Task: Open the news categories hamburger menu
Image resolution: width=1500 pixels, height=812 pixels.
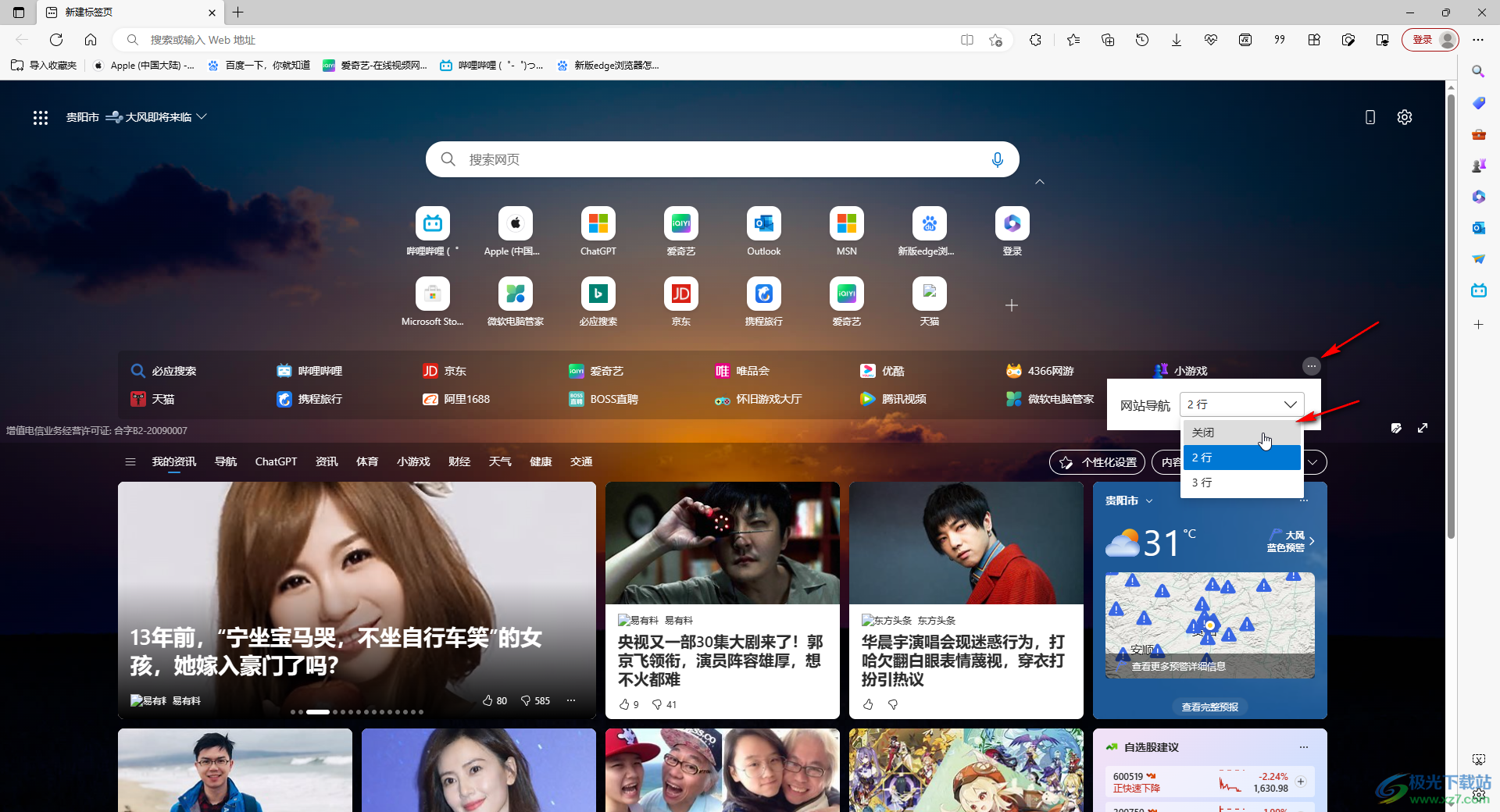Action: pos(130,462)
